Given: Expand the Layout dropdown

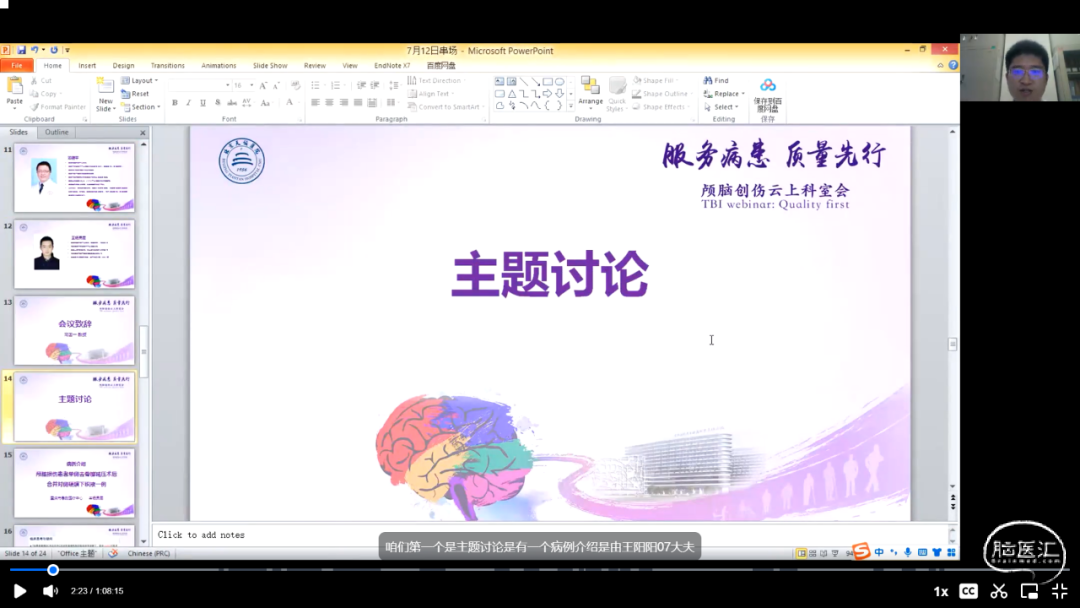Looking at the screenshot, I should (x=140, y=81).
